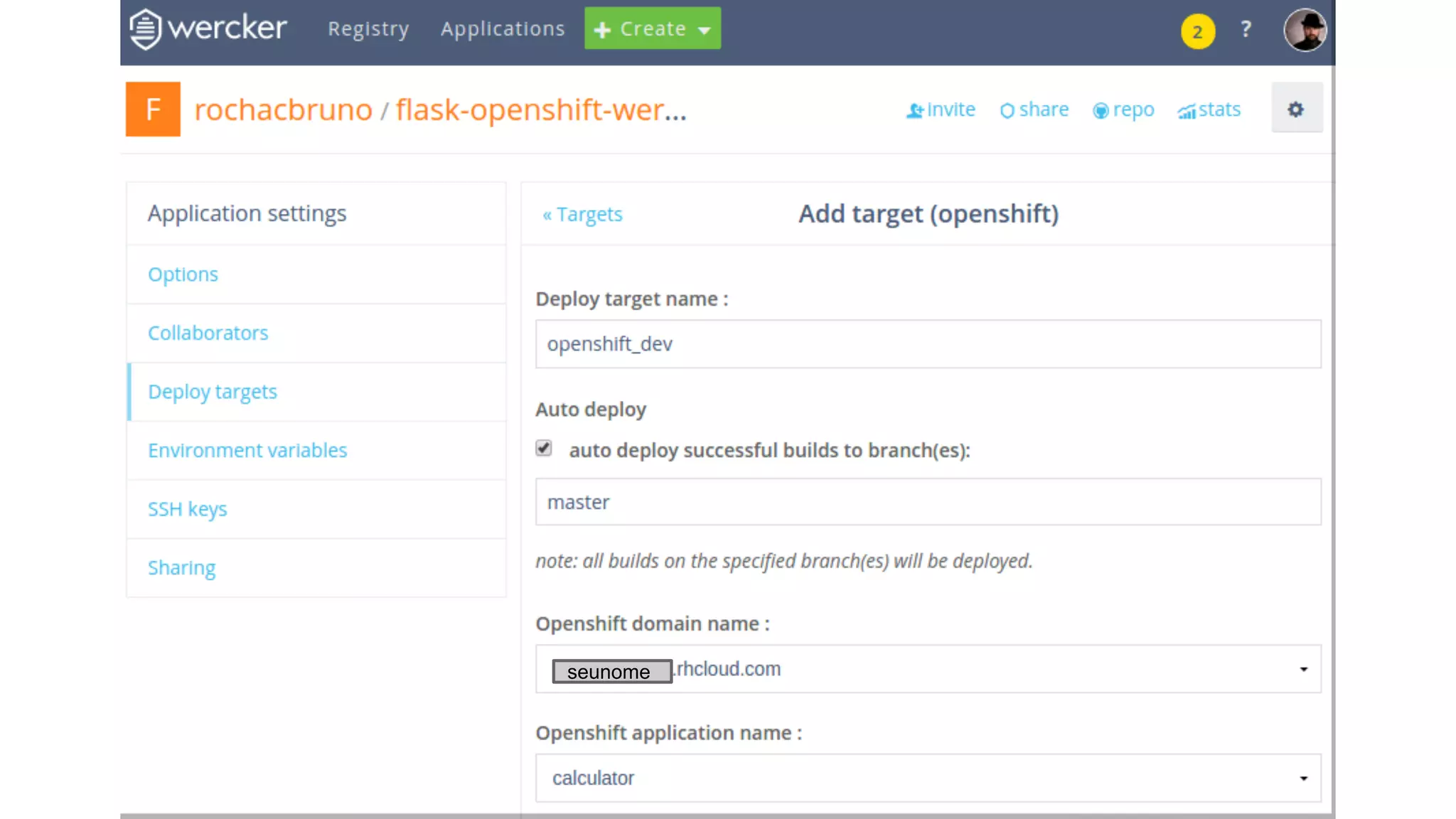Select Environment variables in settings sidebar

point(247,450)
